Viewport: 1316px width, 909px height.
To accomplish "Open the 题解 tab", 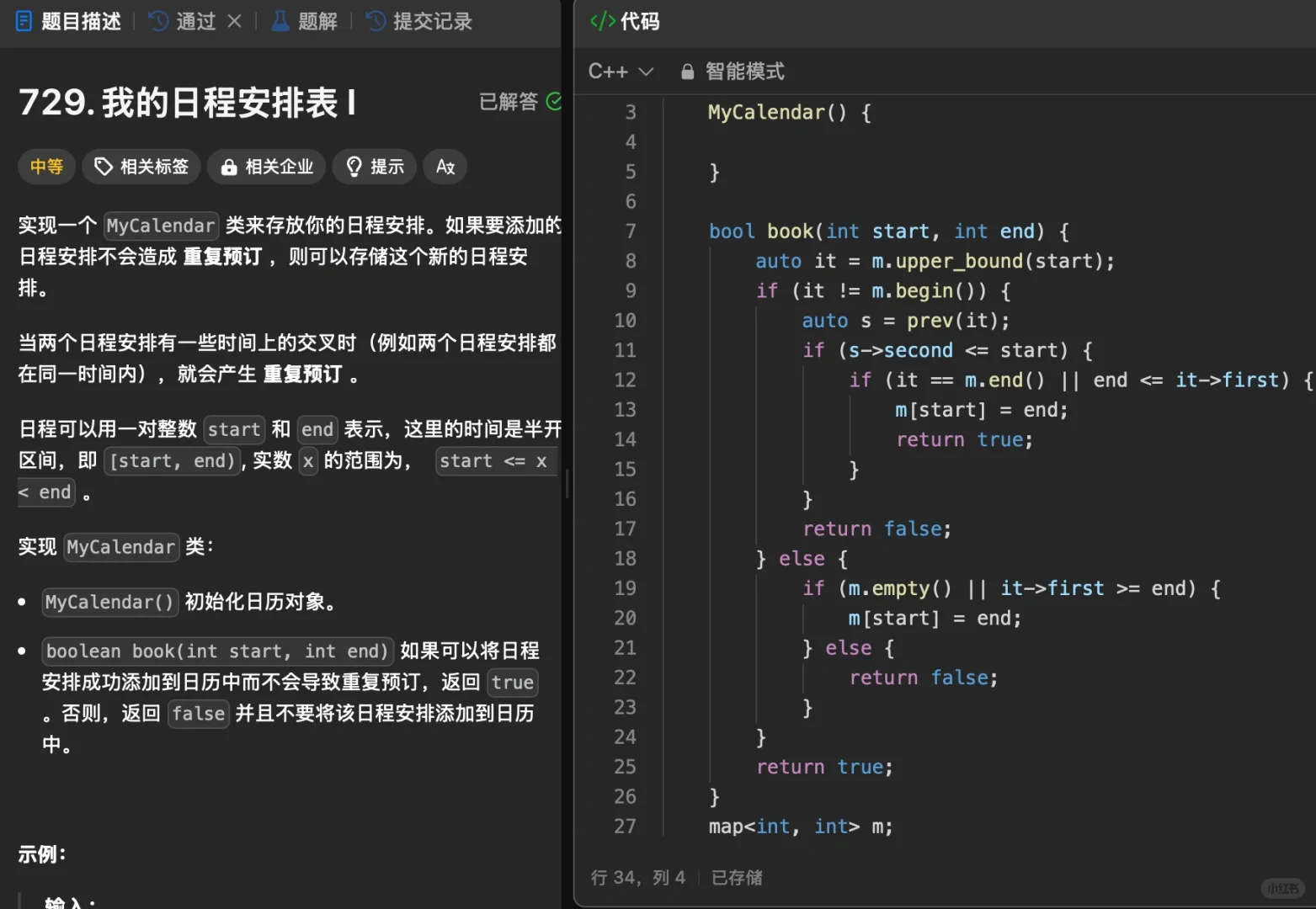I will pos(304,21).
